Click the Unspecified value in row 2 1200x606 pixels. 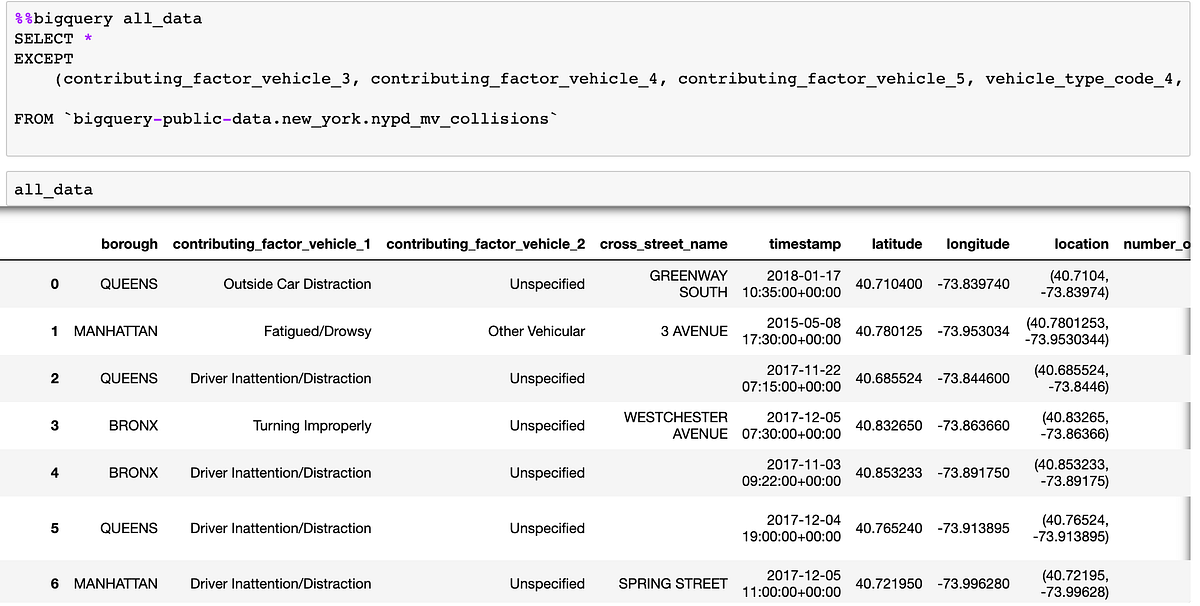pyautogui.click(x=547, y=378)
